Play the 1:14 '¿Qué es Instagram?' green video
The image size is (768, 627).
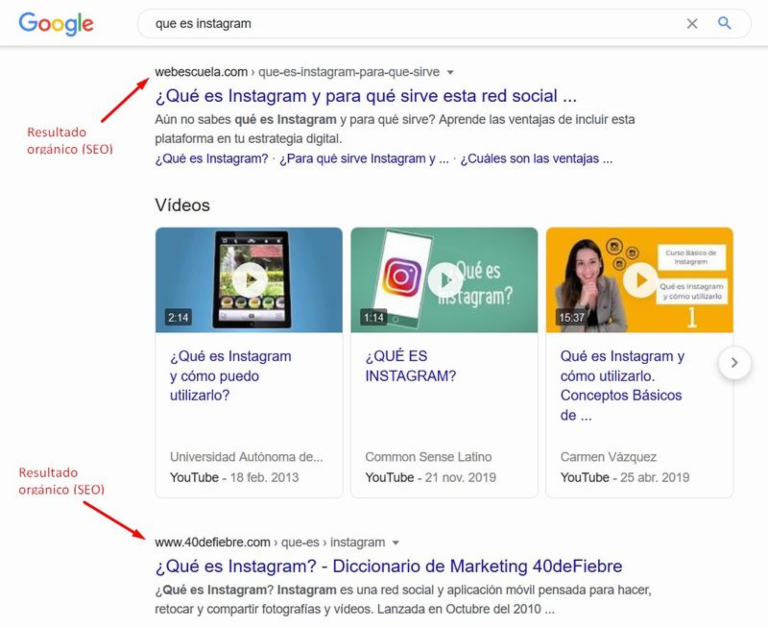pos(444,280)
